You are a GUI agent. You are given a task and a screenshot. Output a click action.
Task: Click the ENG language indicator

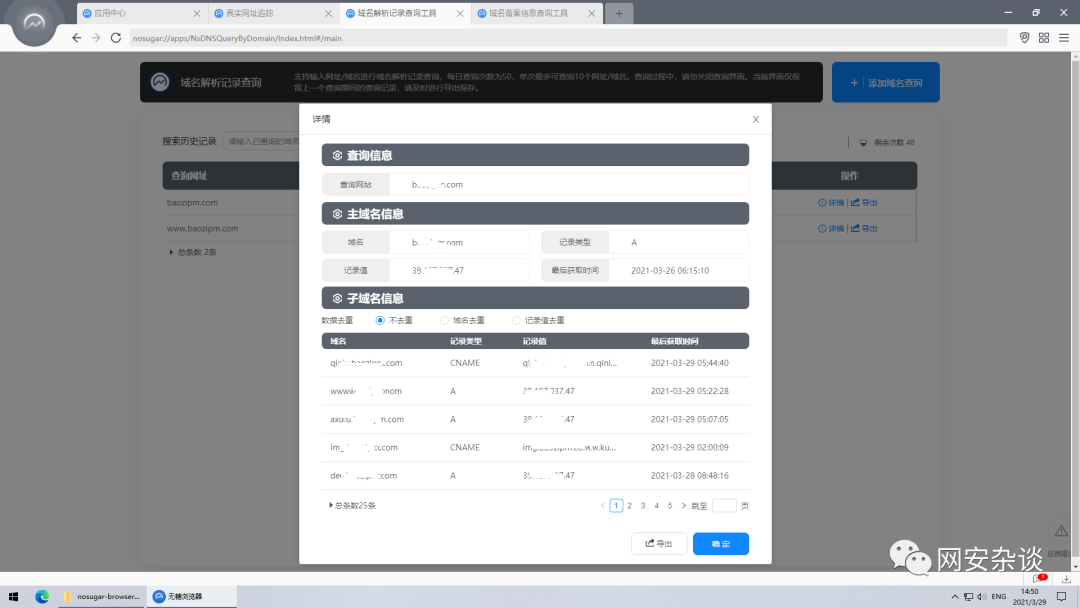[999, 596]
